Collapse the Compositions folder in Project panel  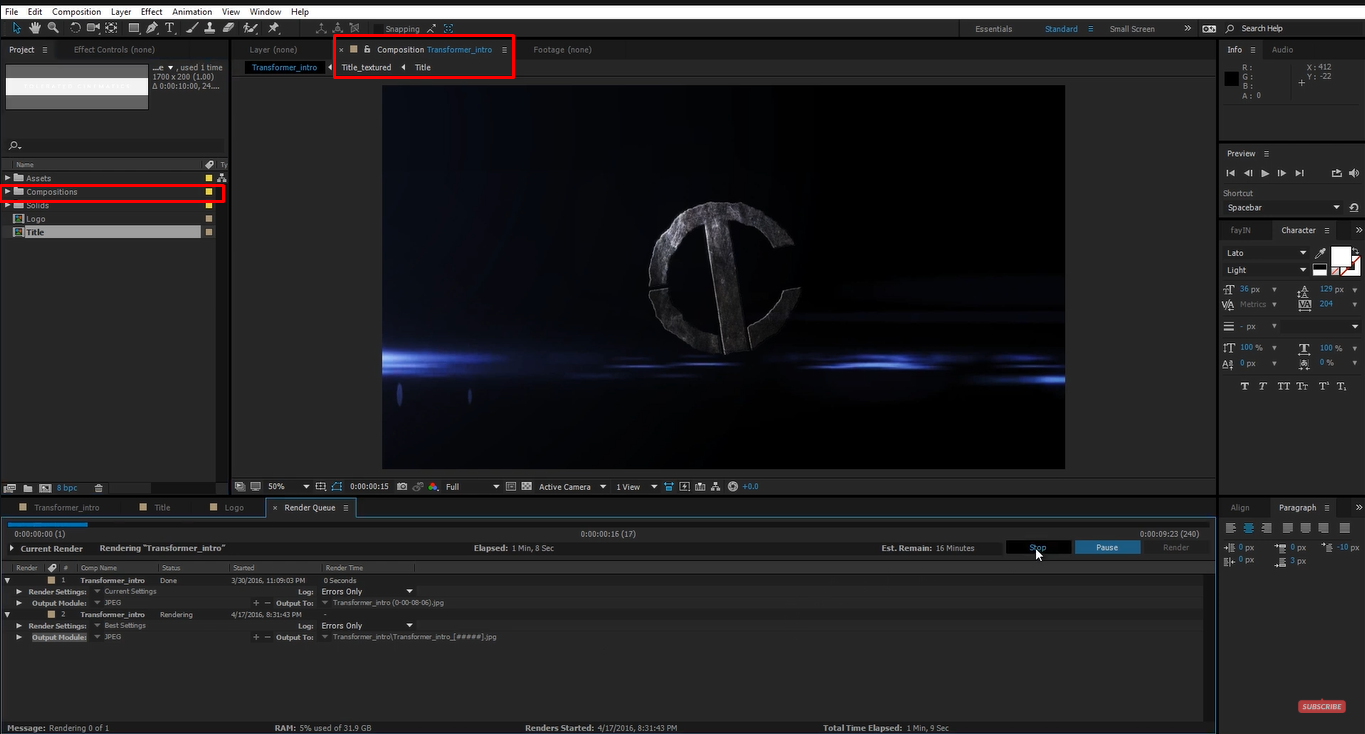pos(8,191)
